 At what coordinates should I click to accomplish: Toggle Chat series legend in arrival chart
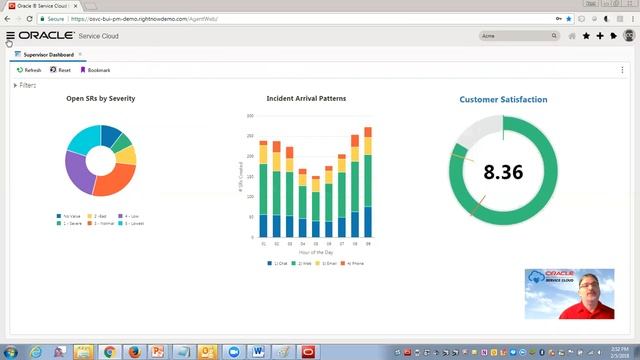point(277,263)
